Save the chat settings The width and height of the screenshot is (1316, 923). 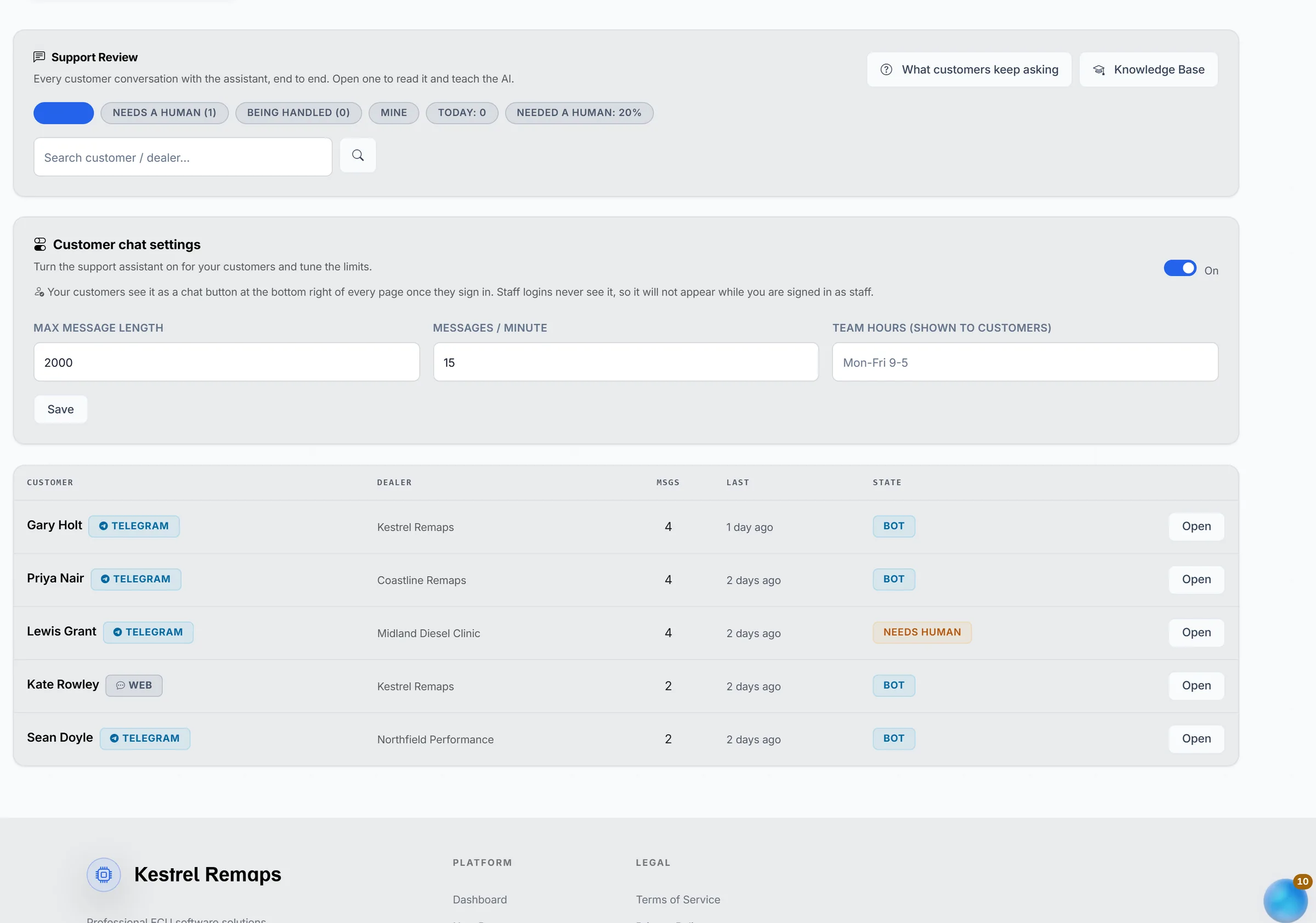point(61,409)
